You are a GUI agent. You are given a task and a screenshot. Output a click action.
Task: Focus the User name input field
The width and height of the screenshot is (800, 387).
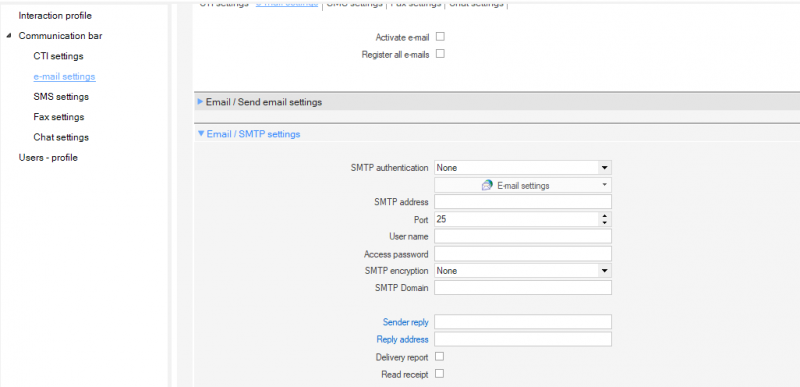coord(522,237)
